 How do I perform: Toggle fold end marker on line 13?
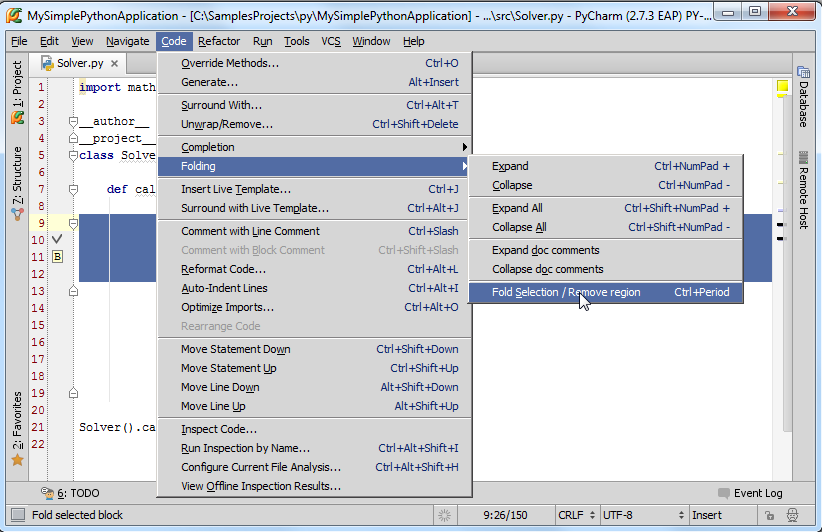pos(73,291)
